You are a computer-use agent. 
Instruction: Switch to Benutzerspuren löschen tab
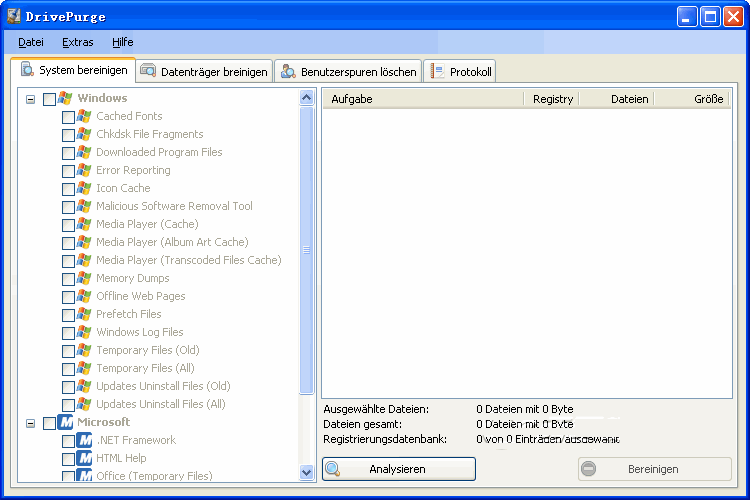348,71
